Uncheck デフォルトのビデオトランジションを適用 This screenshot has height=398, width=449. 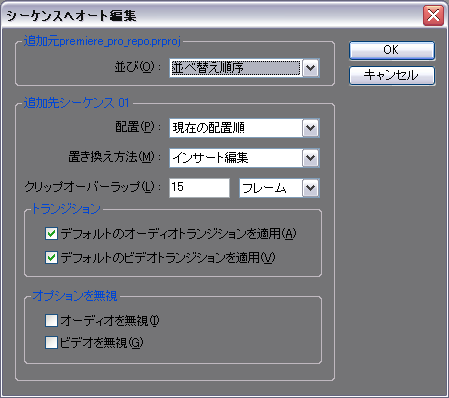point(51,257)
